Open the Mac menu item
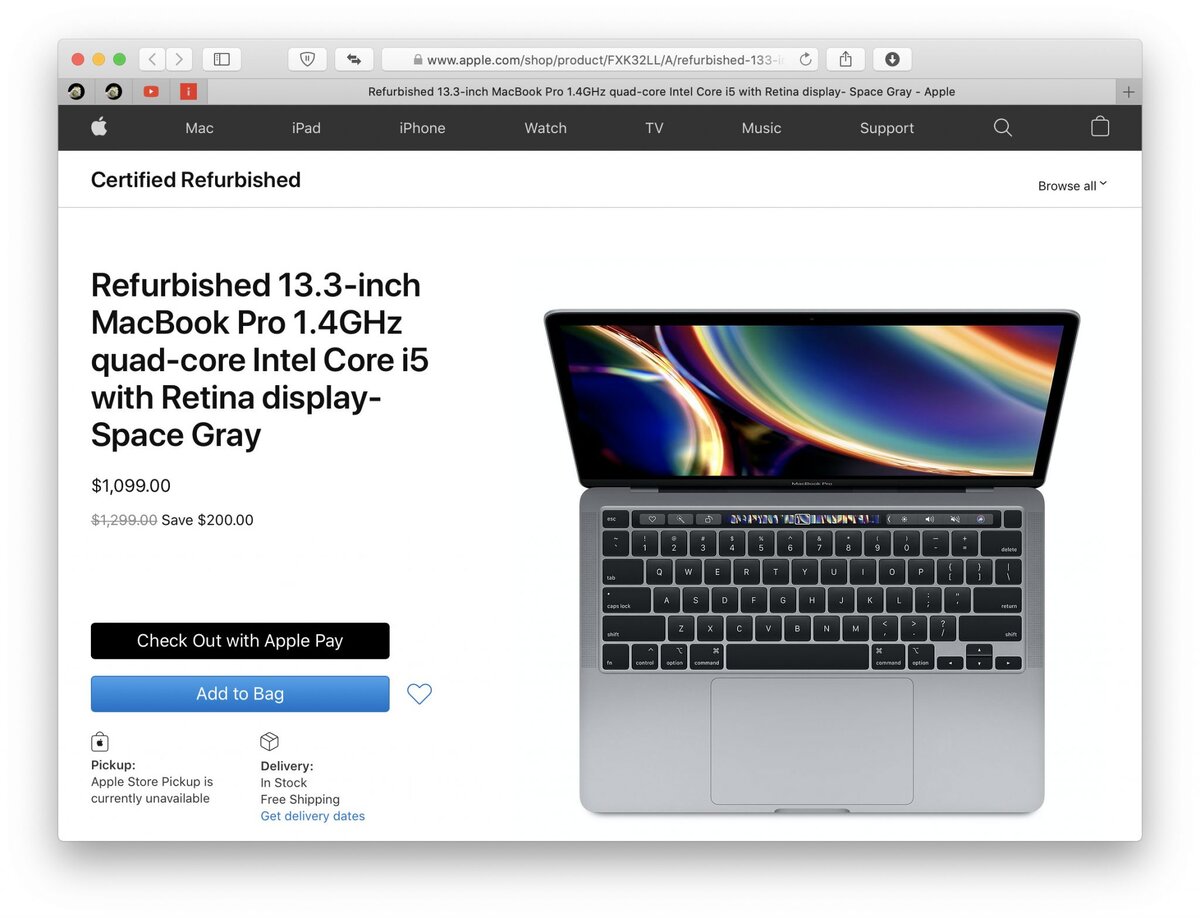The width and height of the screenshot is (1200, 918). tap(199, 128)
